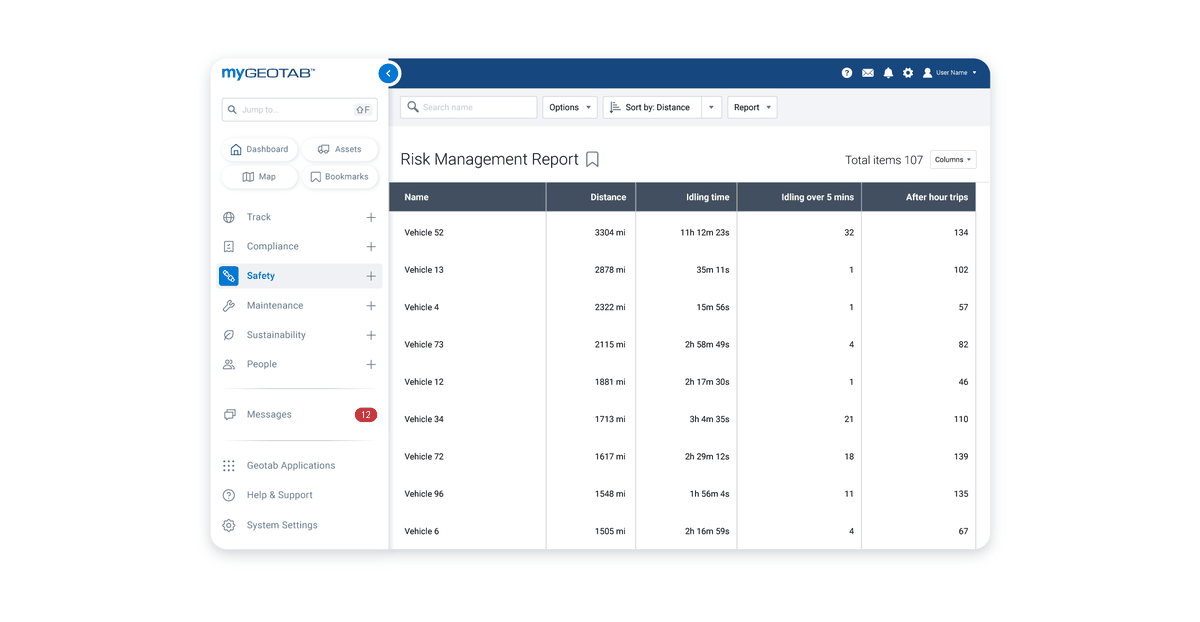Click the 11h 12m 23s idling cell
Viewport: 1200px width, 622px height.
point(705,233)
